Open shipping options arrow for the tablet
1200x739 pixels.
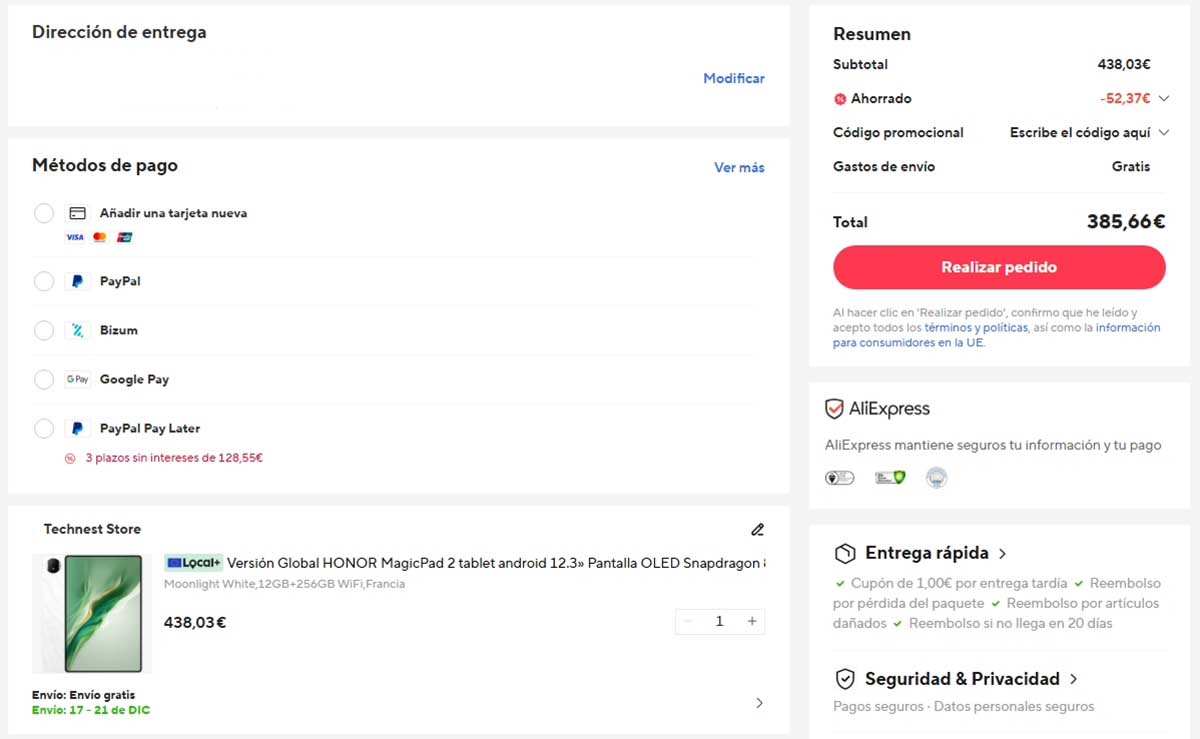tap(759, 703)
